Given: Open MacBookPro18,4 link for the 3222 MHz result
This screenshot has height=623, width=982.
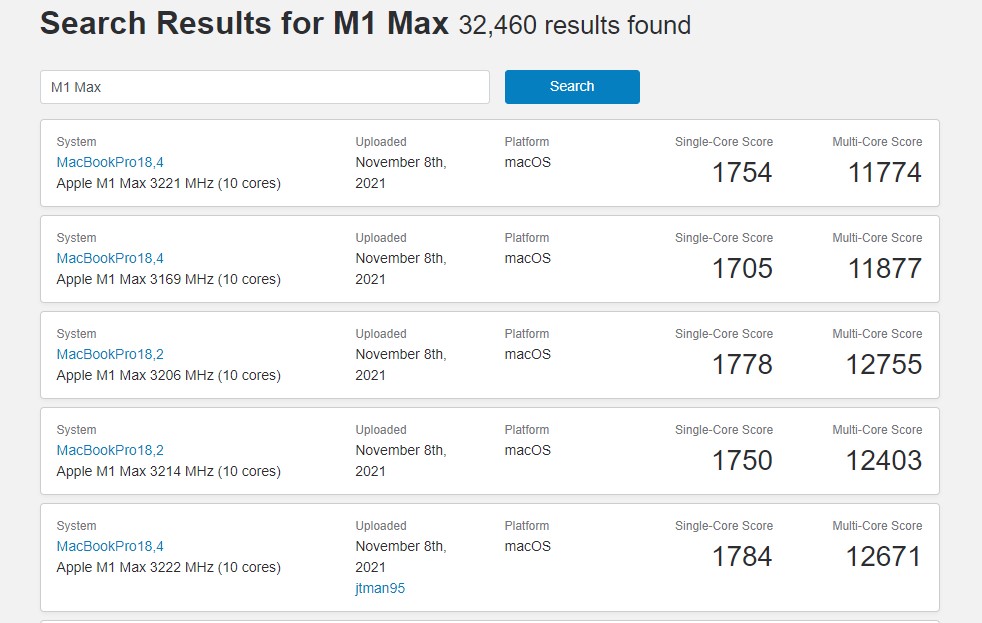Looking at the screenshot, I should pos(110,546).
